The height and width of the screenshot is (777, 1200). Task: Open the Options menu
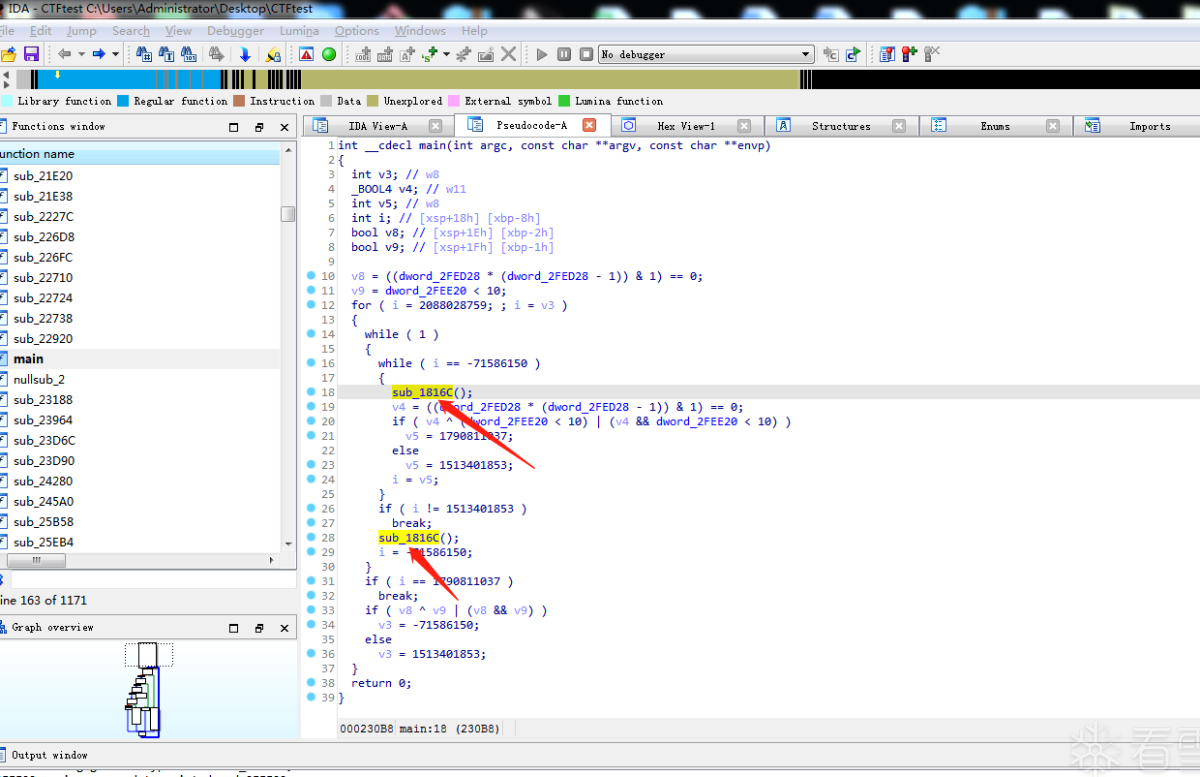357,30
